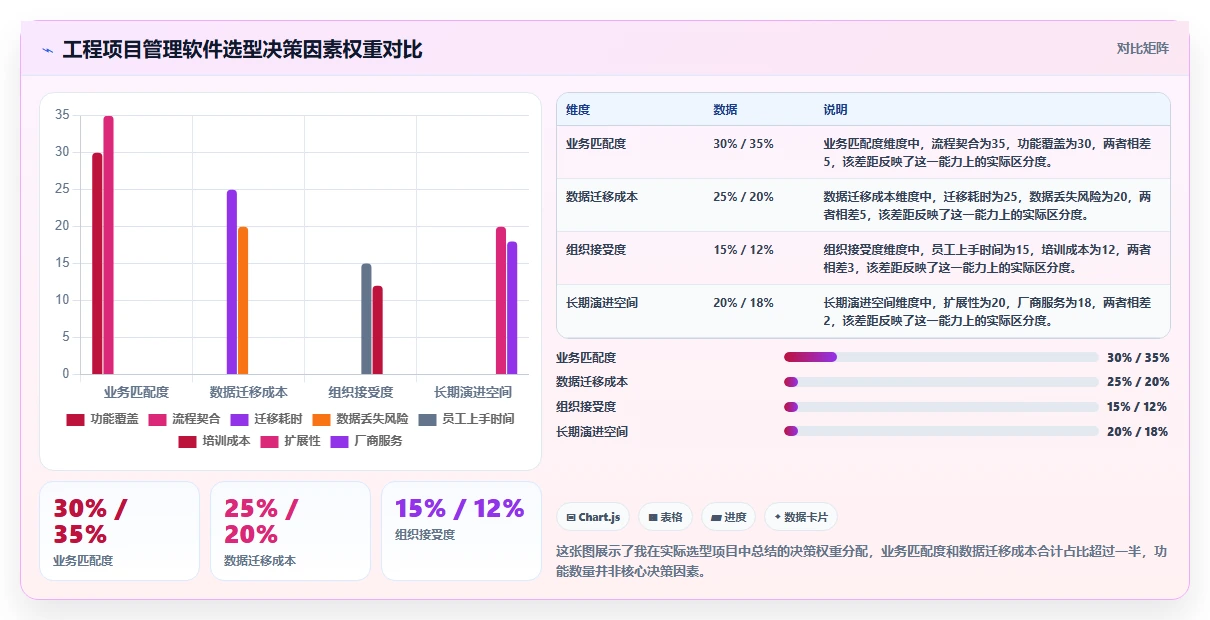The image size is (1210, 620).
Task: Click the Chart.js tag chip
Action: [593, 517]
